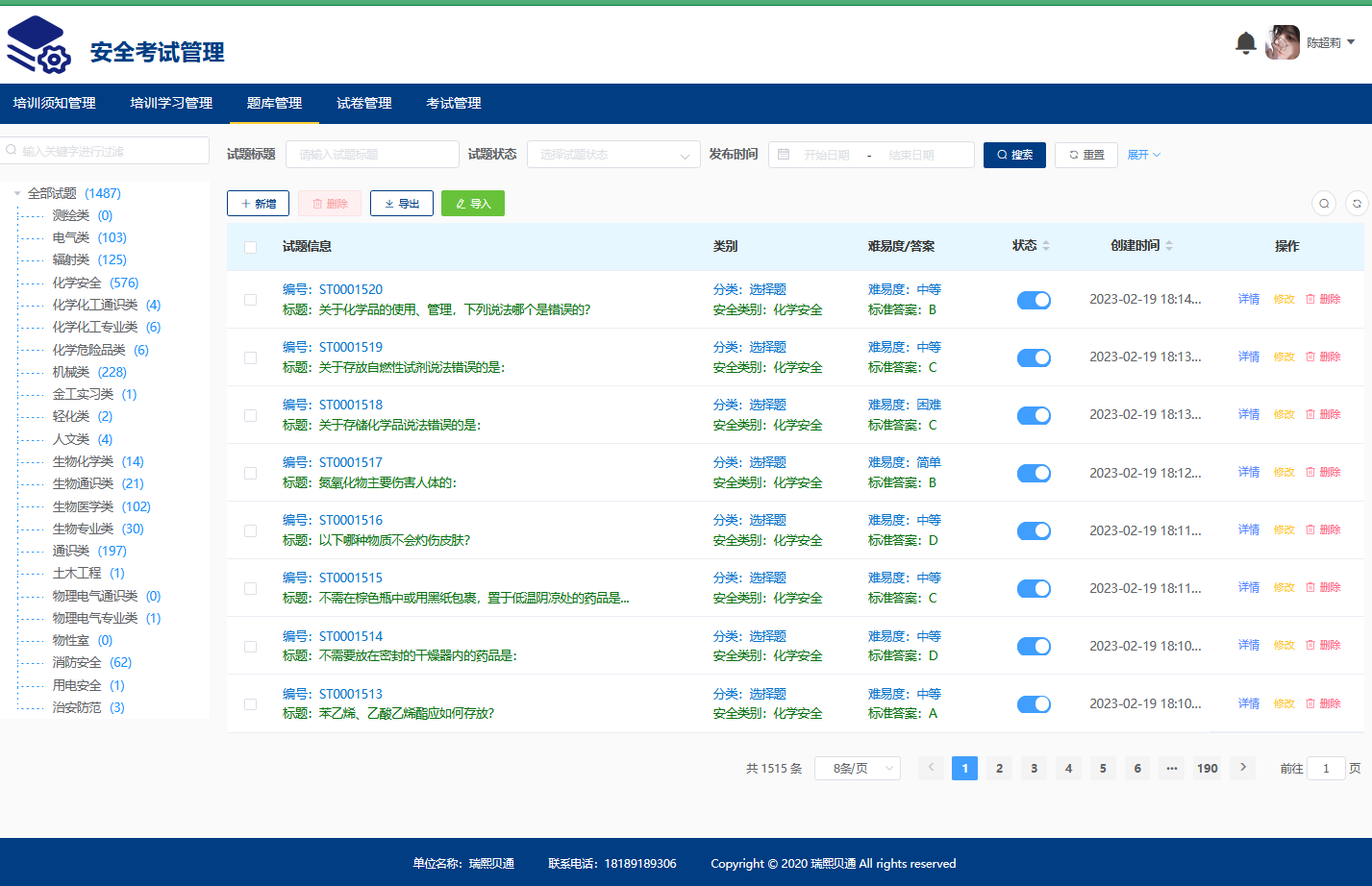Switch to 考试管理 tab
Screen dimensions: 1372x886
coord(454,103)
